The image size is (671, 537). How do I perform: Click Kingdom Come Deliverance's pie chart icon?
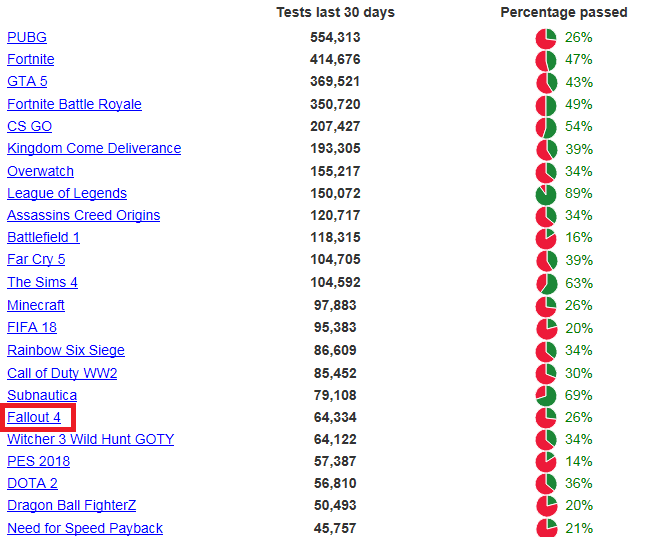click(546, 150)
